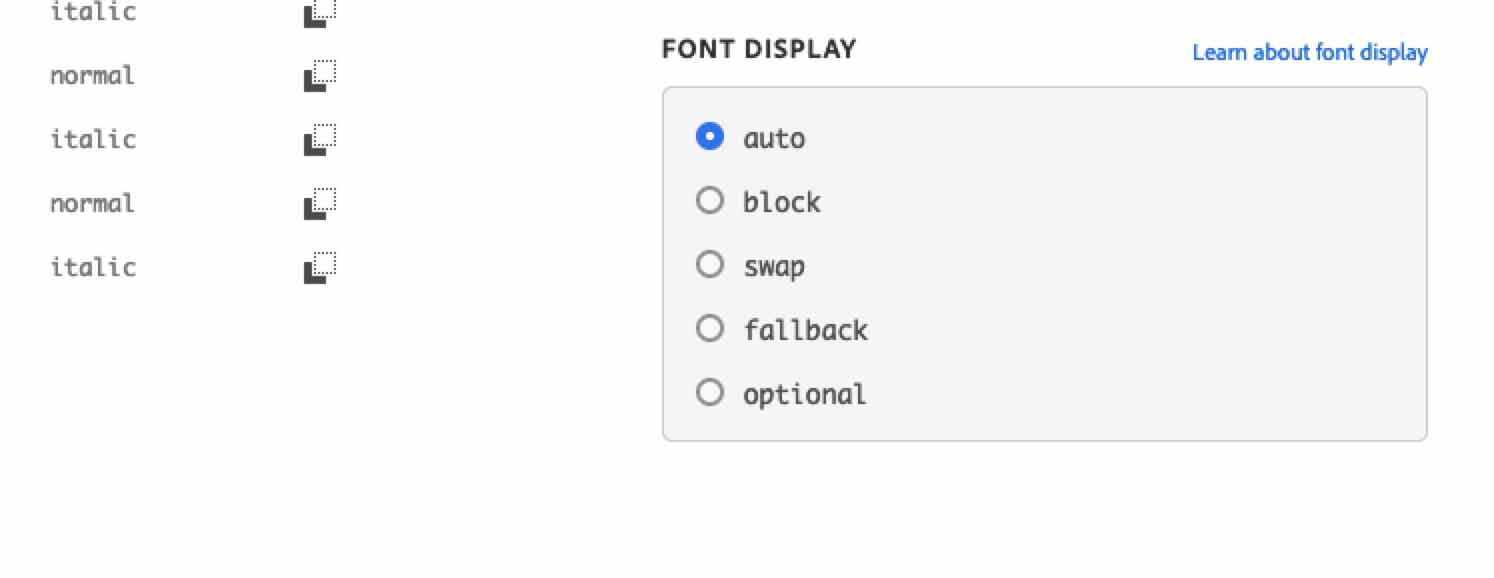1494x578 pixels.
Task: Select the auto font display option
Action: [710, 137]
